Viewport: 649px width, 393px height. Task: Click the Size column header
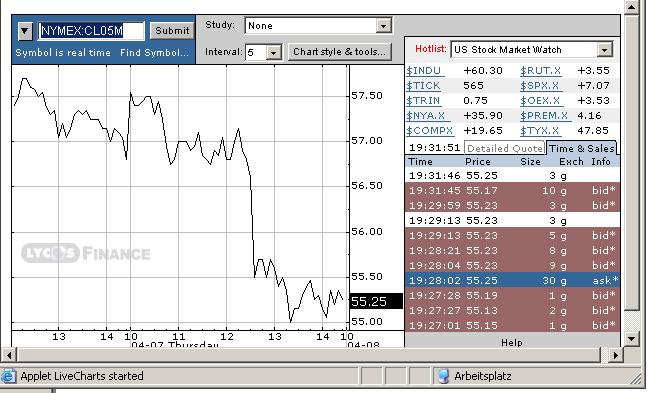(530, 162)
